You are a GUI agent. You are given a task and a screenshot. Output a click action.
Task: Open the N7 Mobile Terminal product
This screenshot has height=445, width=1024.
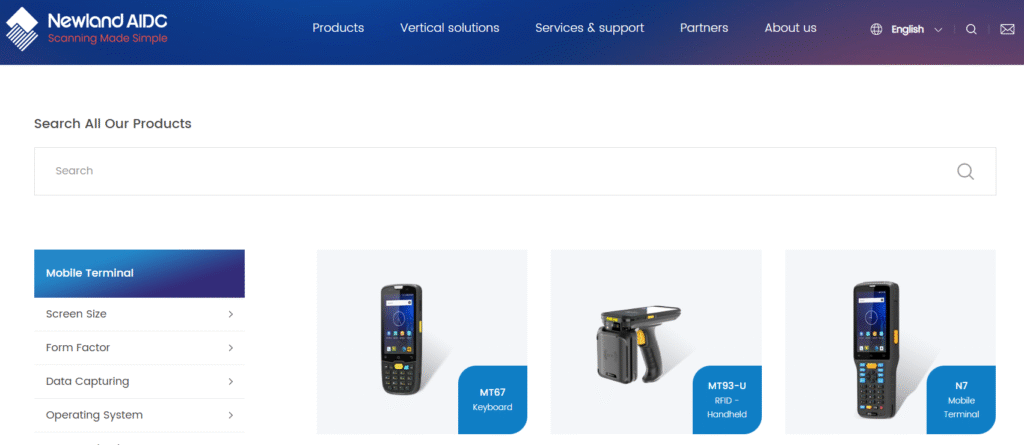(890, 342)
